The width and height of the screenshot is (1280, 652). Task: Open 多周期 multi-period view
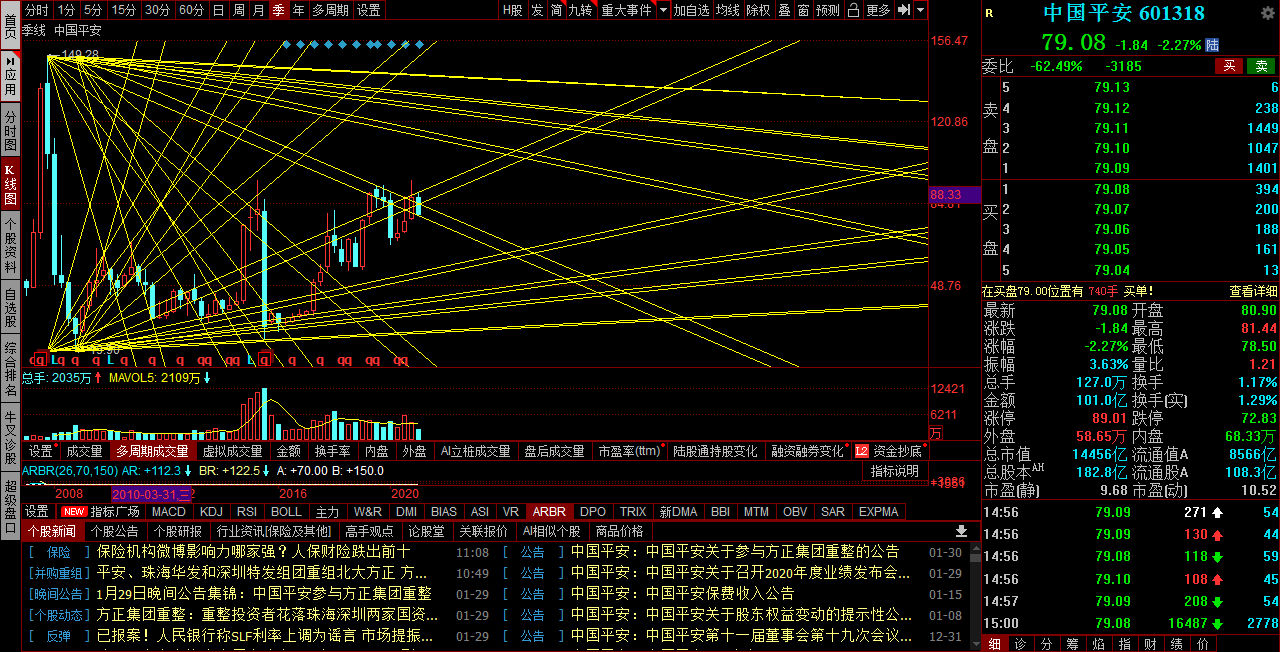point(330,10)
